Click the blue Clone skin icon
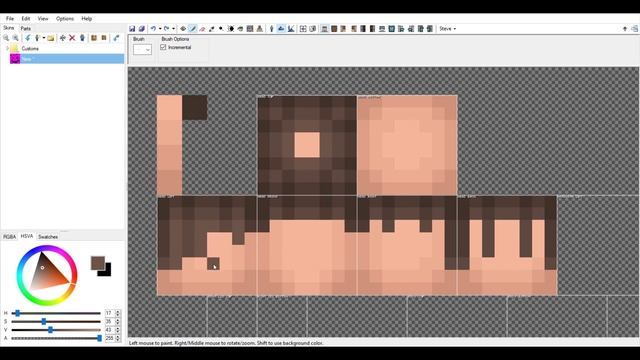640x360 pixels. 82,38
